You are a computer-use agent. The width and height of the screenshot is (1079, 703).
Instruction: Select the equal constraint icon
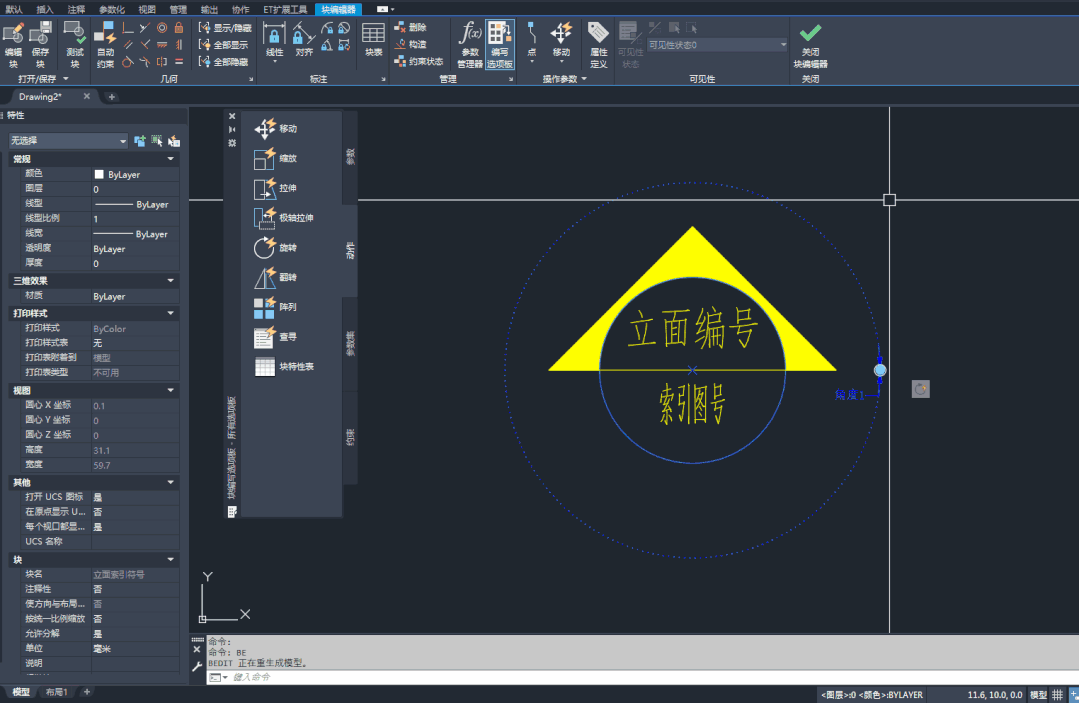179,62
